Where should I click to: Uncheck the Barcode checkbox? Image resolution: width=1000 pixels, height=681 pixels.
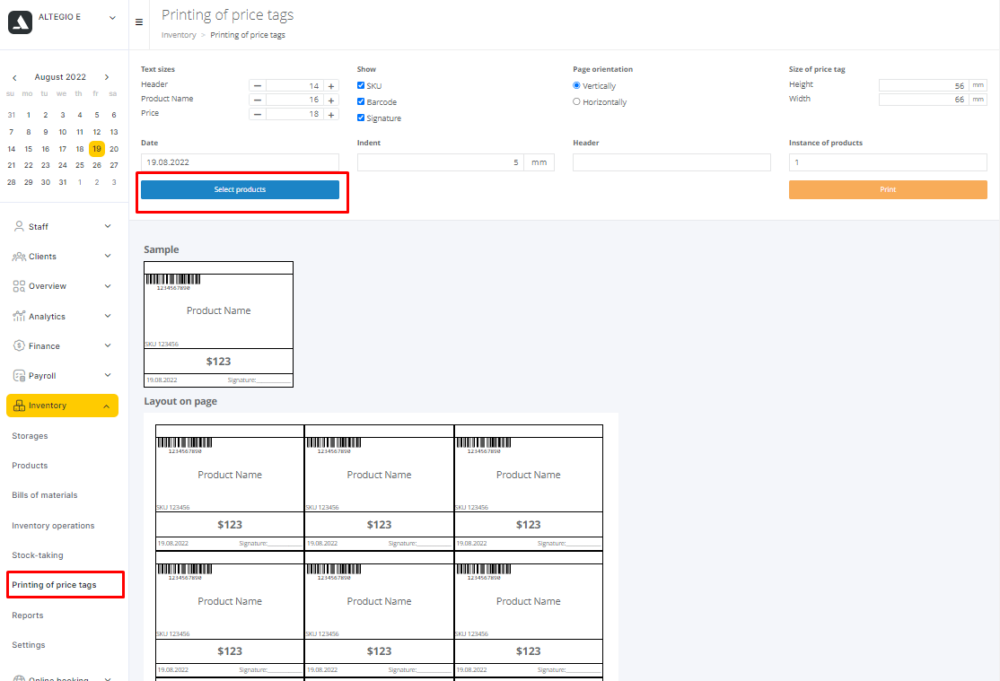(x=361, y=101)
